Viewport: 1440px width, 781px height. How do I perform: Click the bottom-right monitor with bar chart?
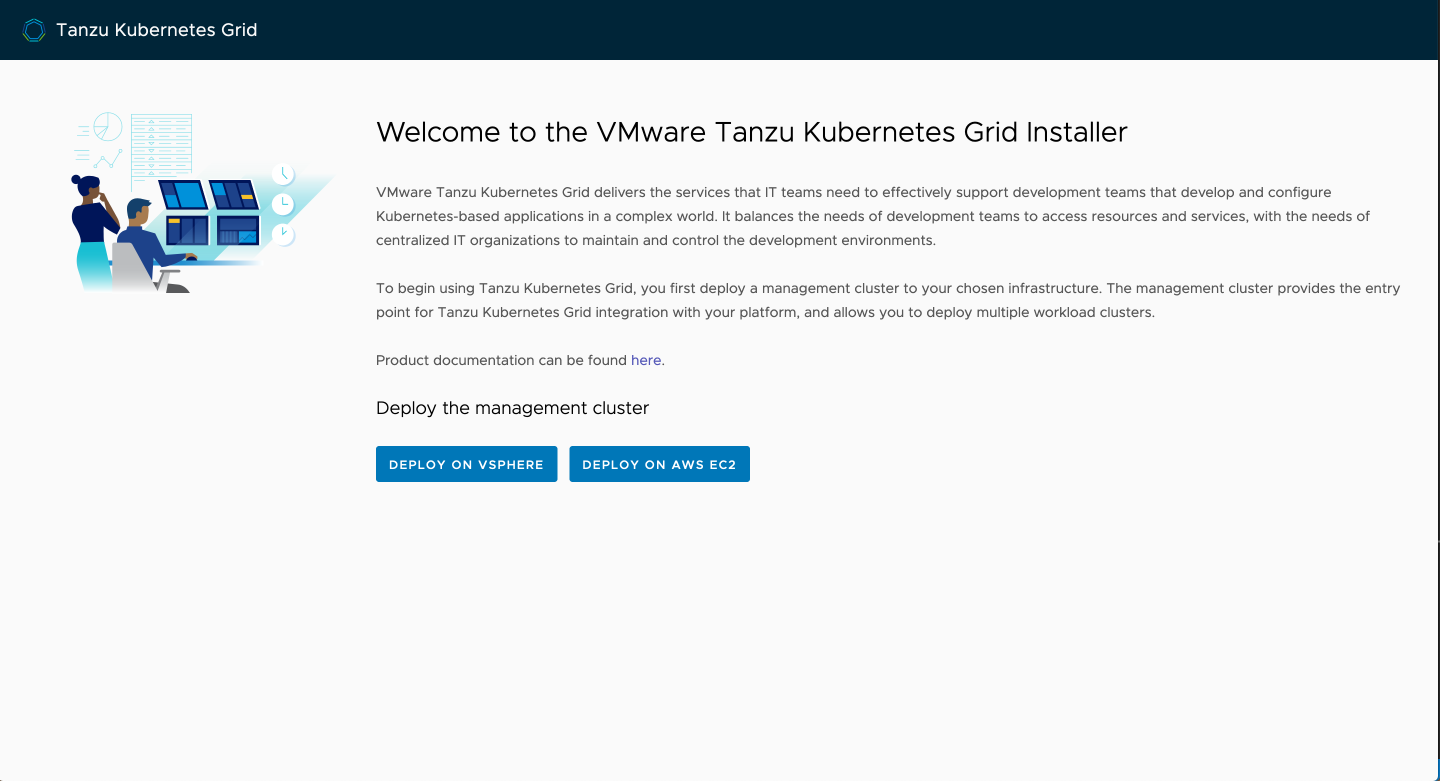tap(237, 231)
